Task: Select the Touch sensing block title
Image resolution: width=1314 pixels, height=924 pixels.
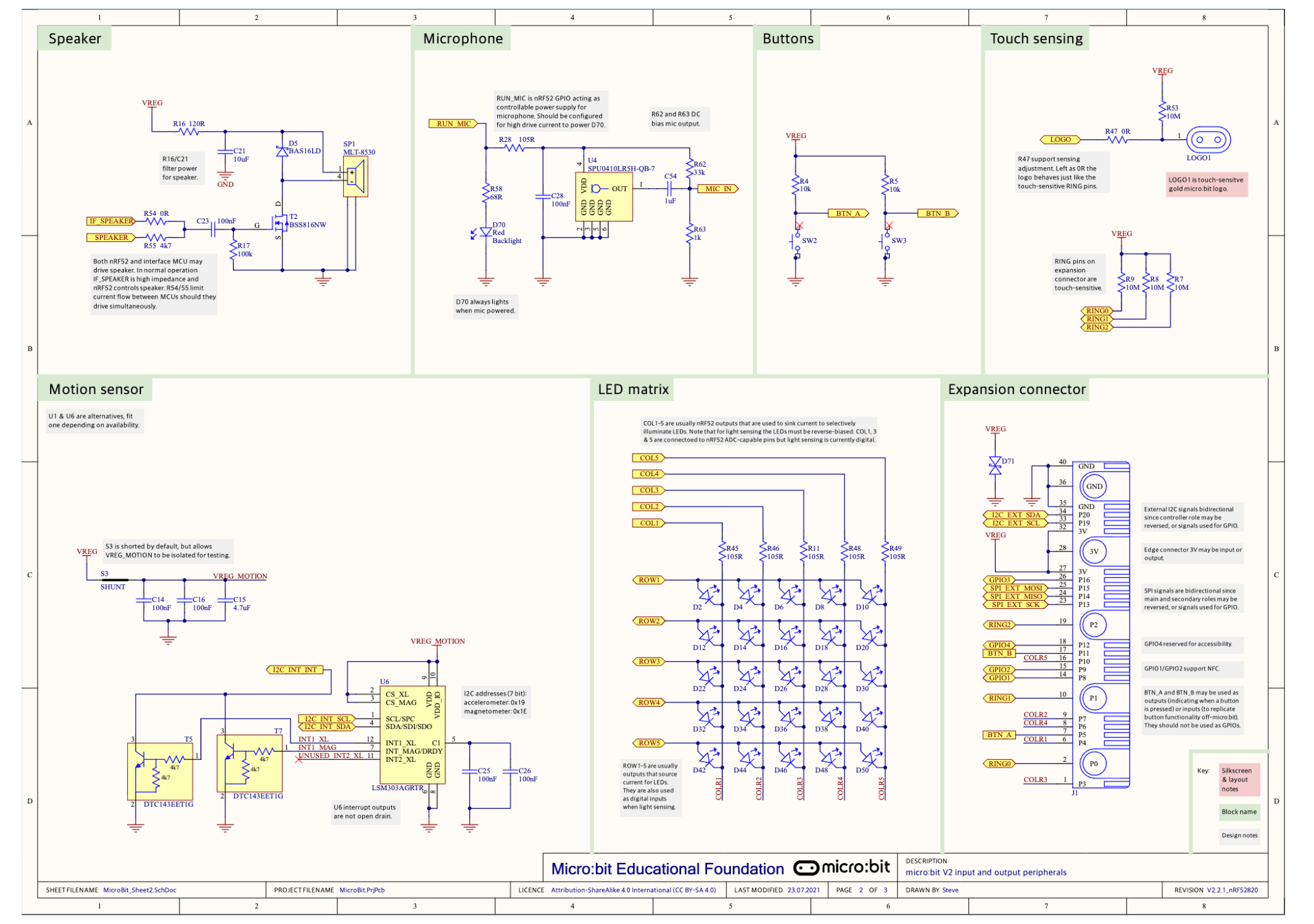Action: point(1036,38)
